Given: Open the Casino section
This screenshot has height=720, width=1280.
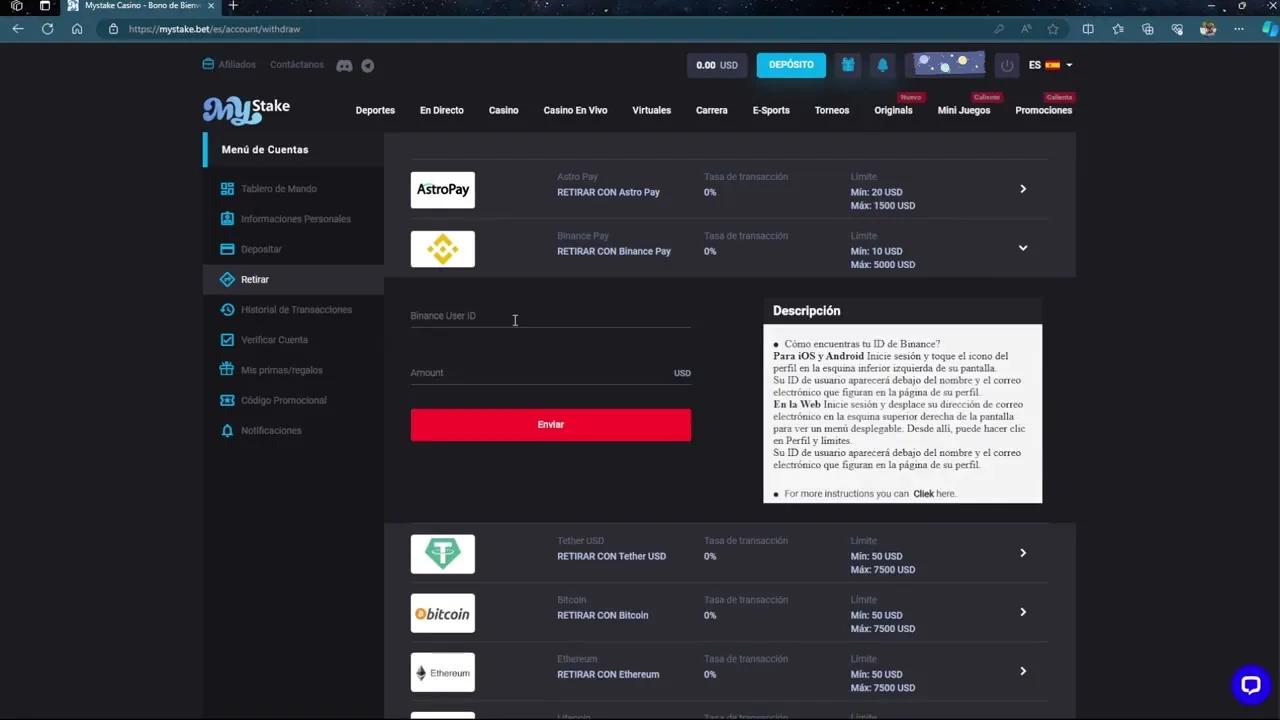Looking at the screenshot, I should 503,110.
